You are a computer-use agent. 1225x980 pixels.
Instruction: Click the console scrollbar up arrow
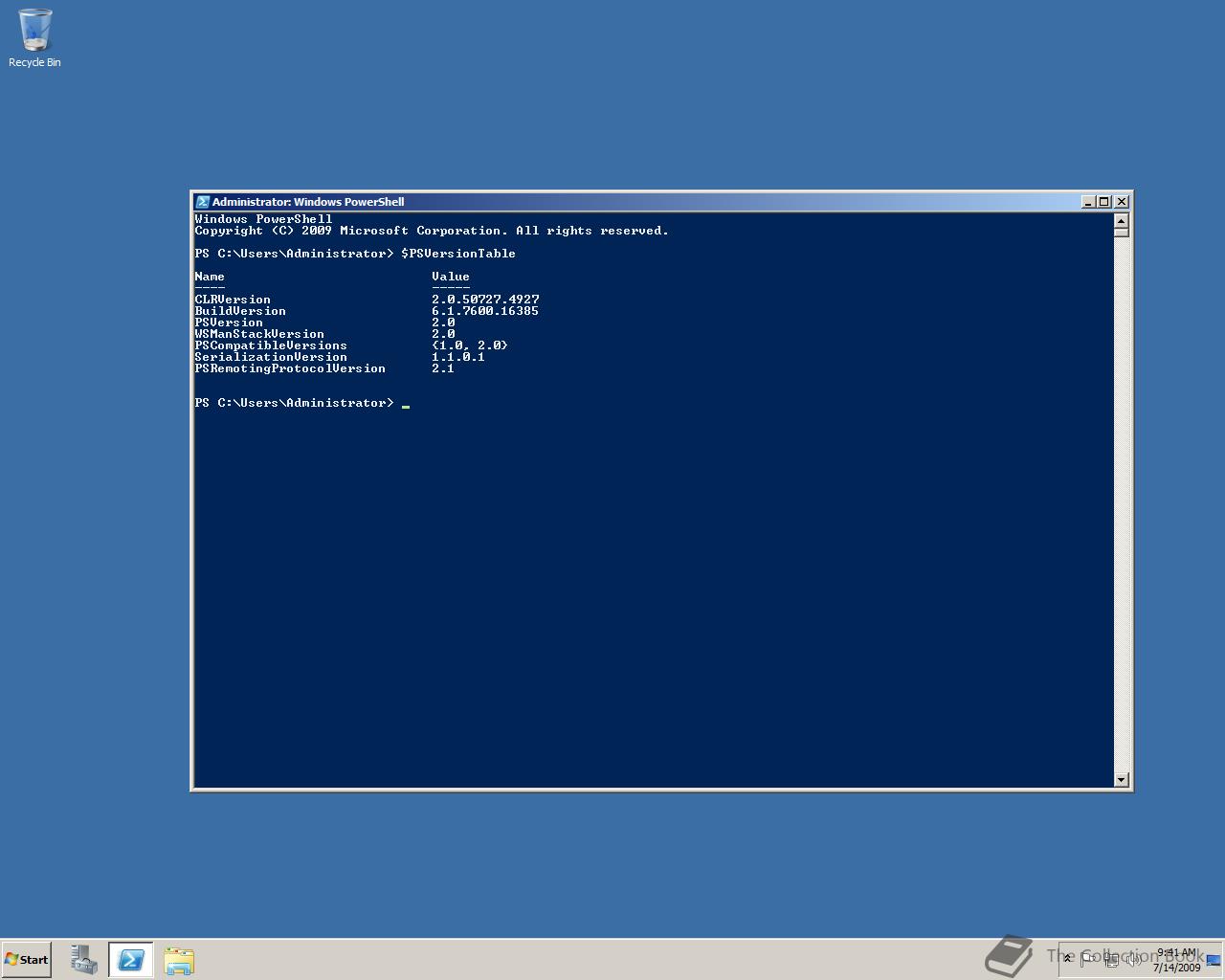(x=1122, y=221)
